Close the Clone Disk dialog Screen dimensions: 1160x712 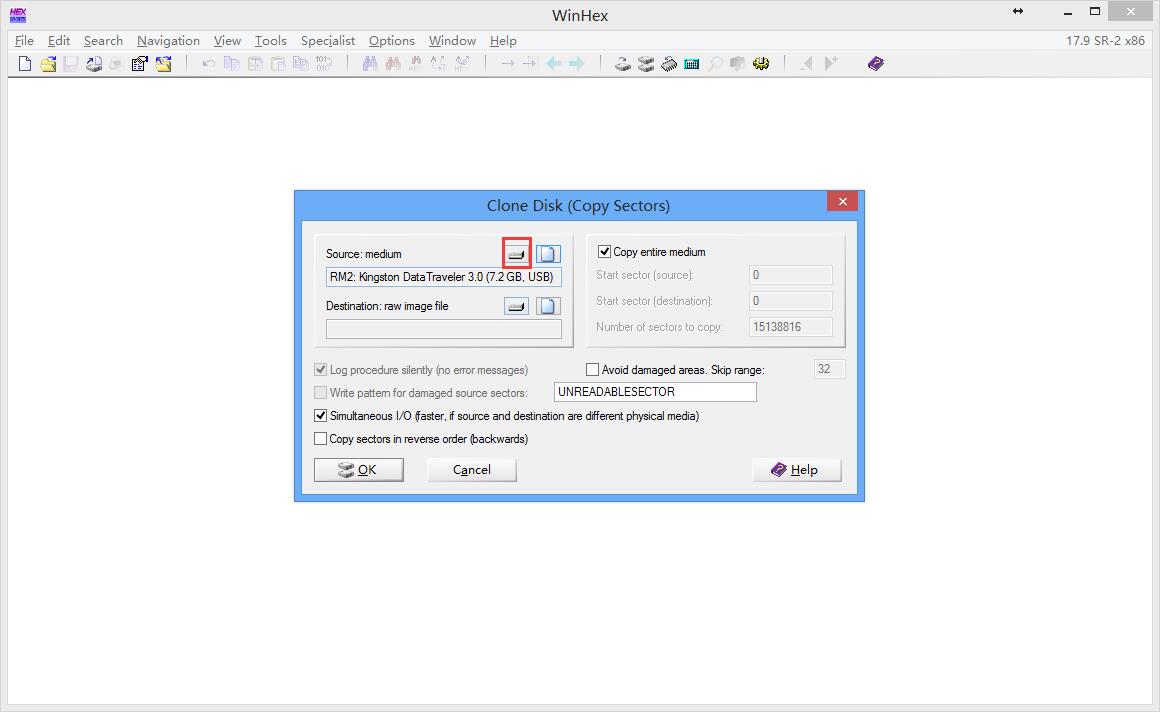point(843,201)
